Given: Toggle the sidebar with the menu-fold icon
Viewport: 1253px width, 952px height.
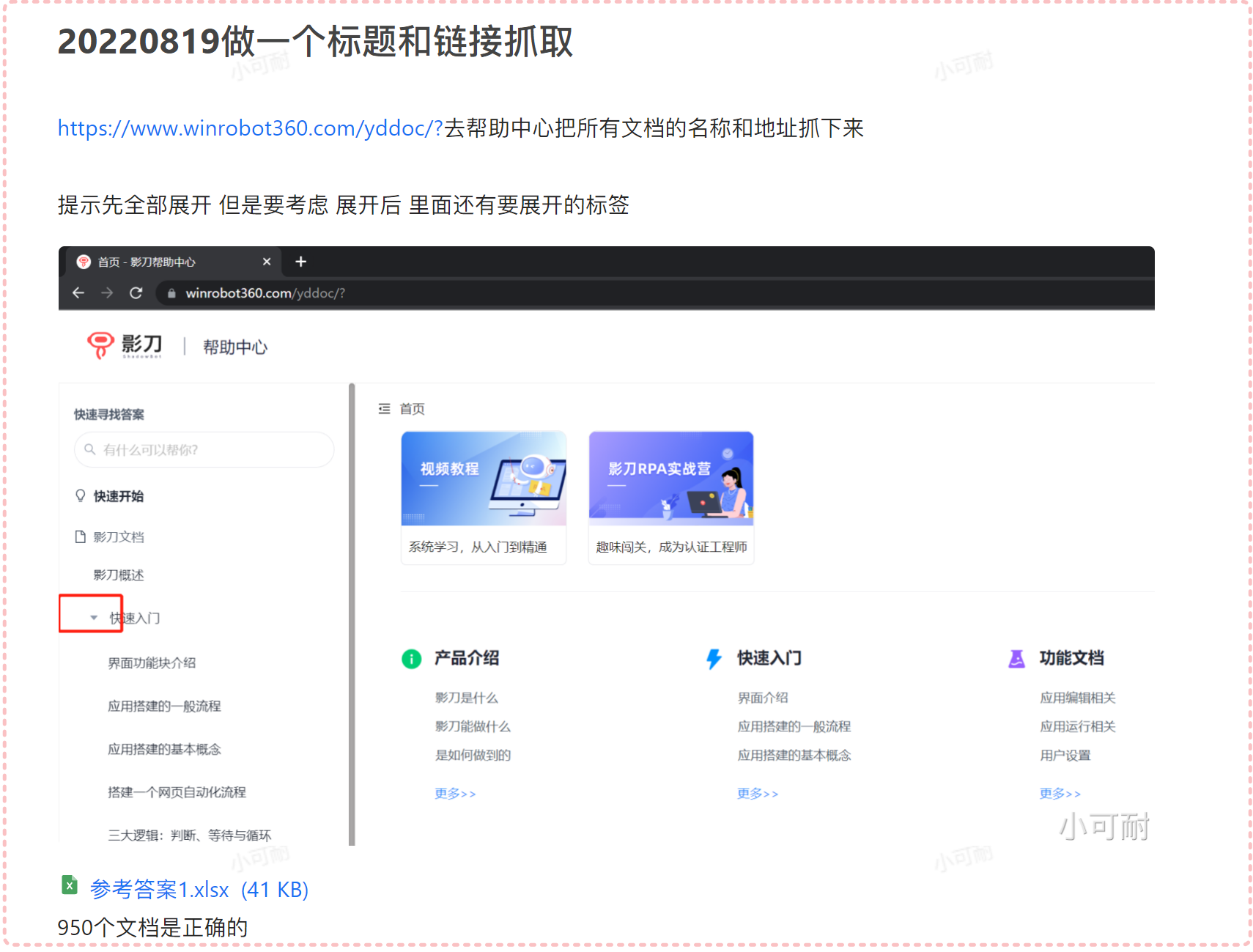Looking at the screenshot, I should (384, 409).
